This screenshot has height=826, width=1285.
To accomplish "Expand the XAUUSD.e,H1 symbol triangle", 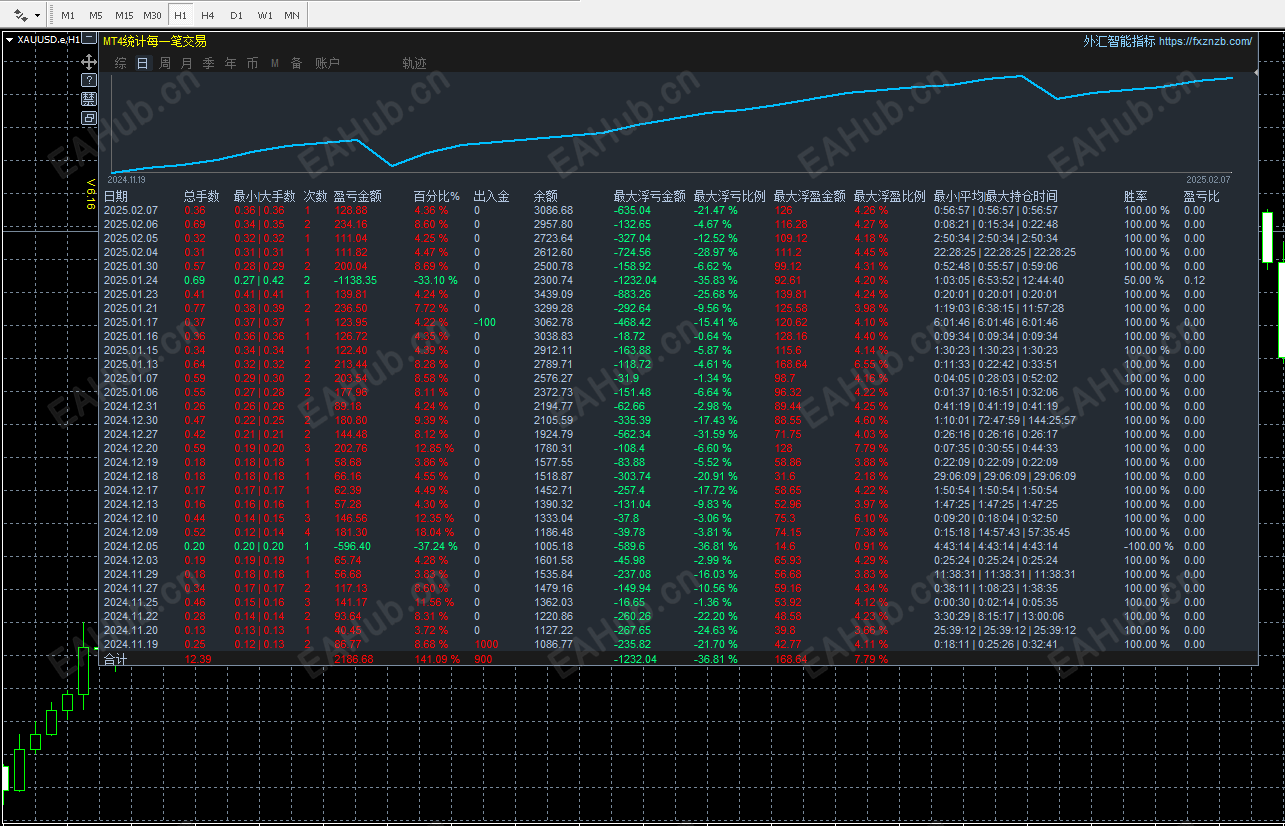I will pyautogui.click(x=10, y=39).
